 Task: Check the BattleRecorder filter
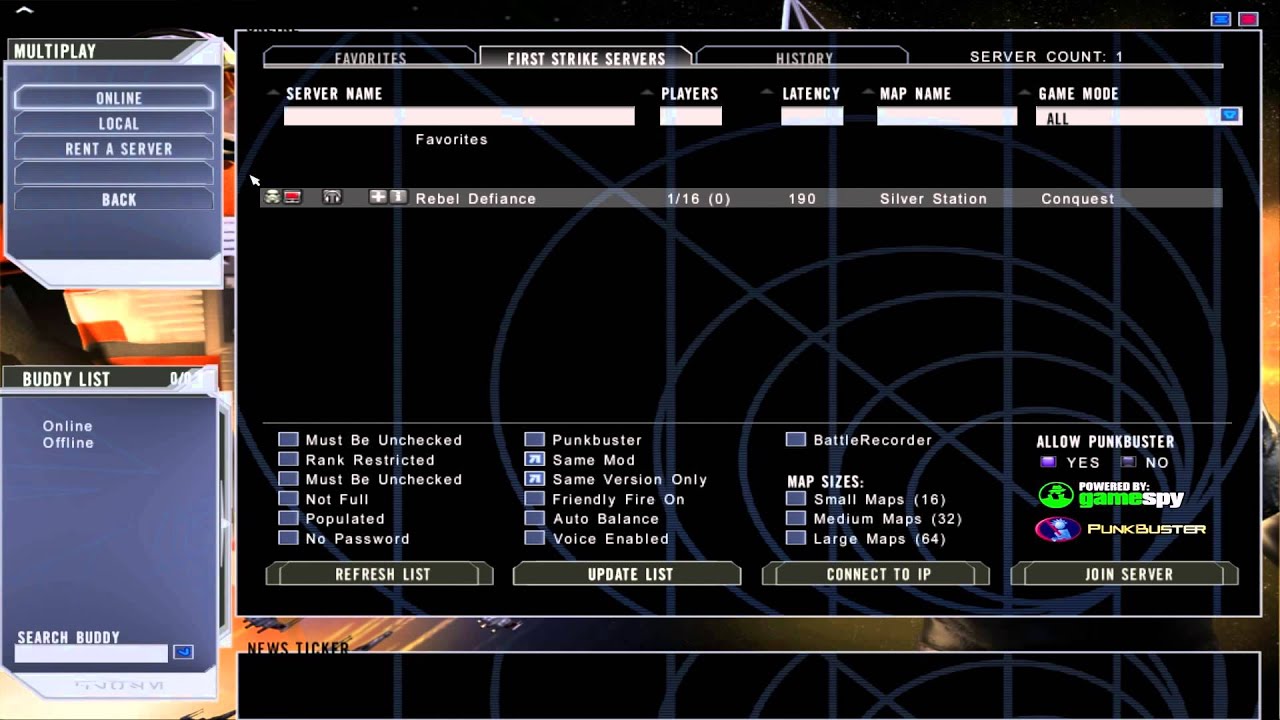796,440
